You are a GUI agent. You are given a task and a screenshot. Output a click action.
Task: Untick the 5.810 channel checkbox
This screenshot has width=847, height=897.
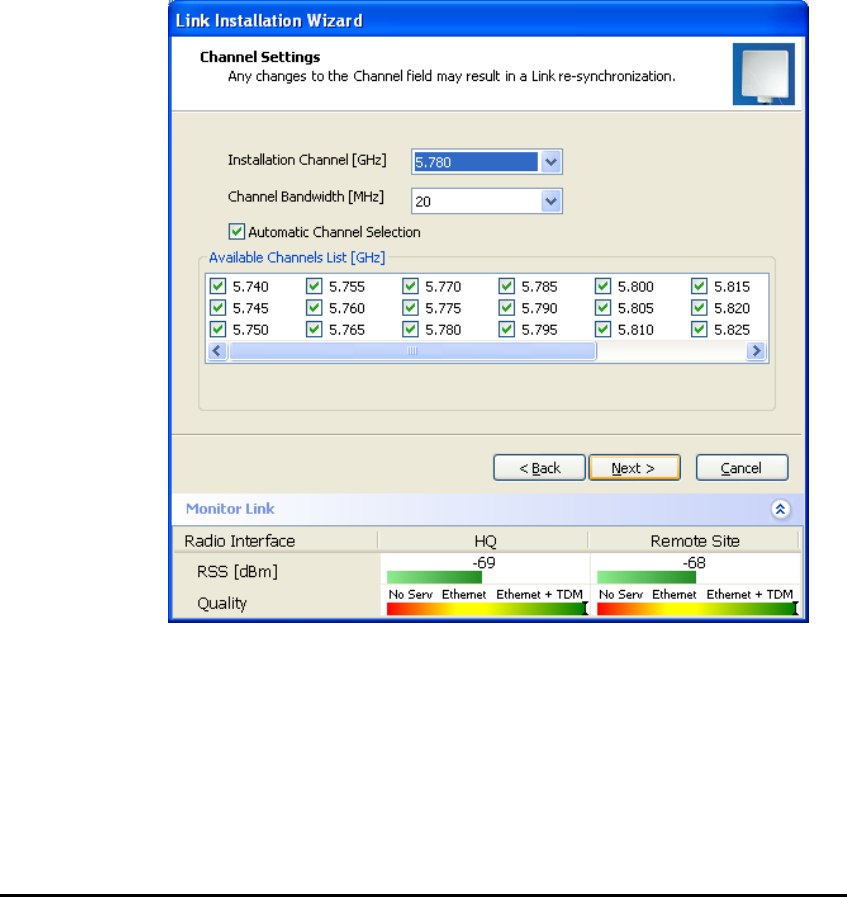click(603, 330)
